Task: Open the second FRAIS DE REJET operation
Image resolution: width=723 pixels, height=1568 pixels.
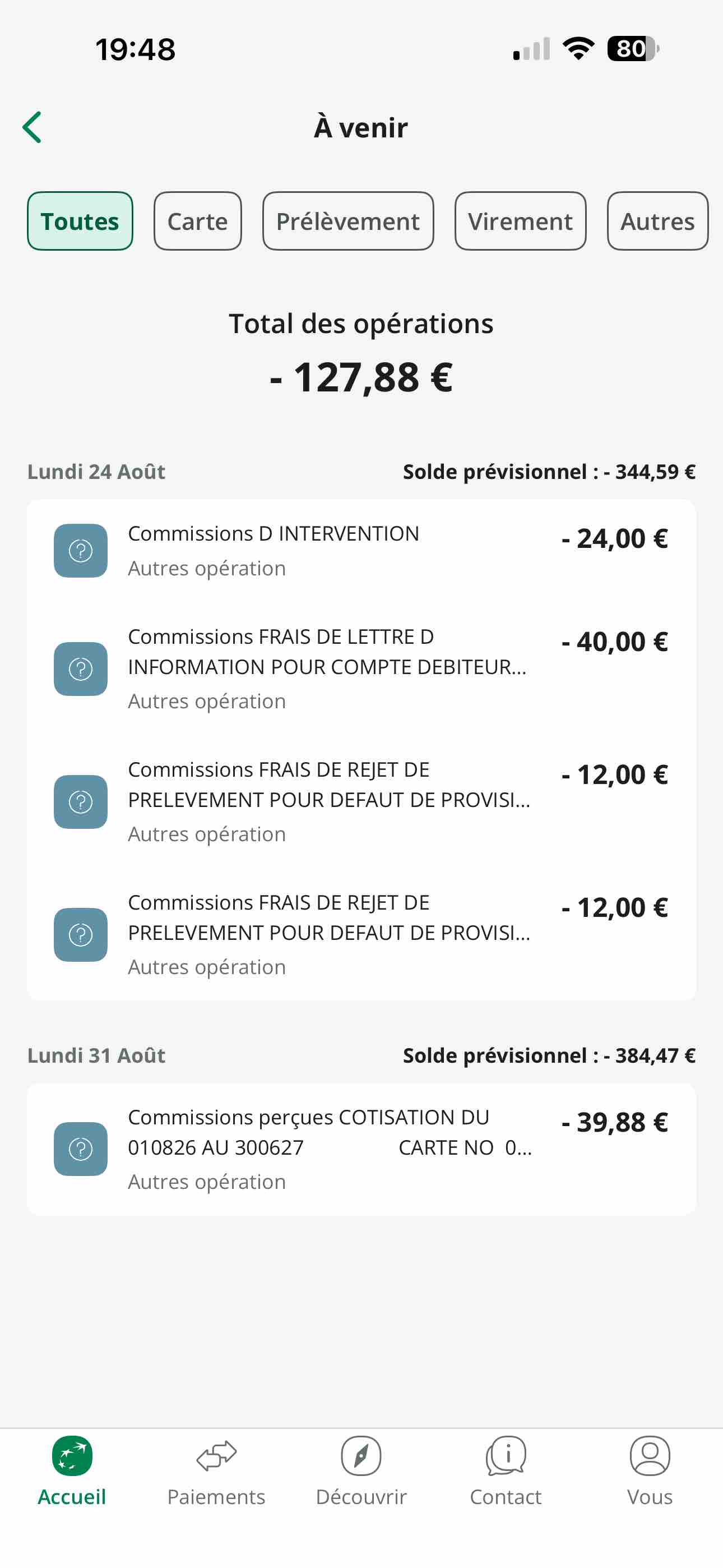Action: (361, 934)
